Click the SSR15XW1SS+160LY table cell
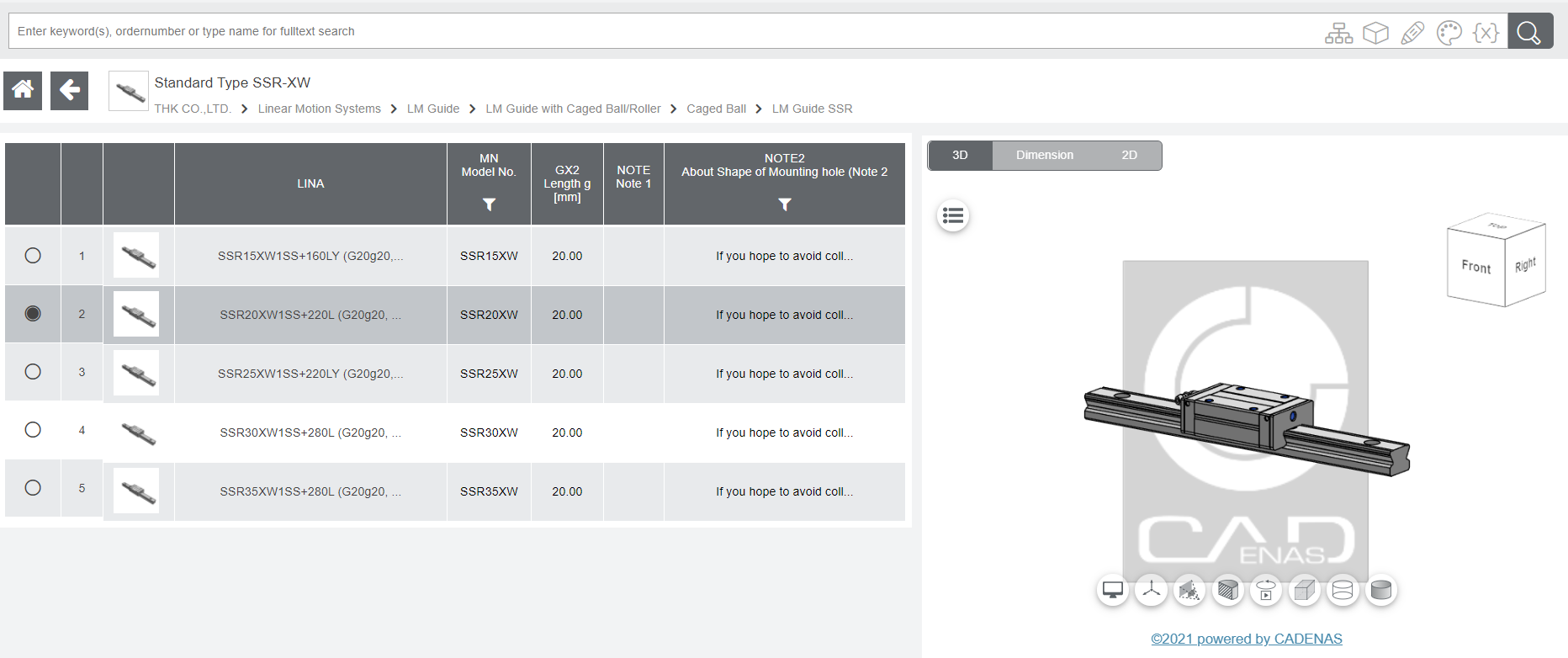Viewport: 1568px width, 658px height. point(310,256)
